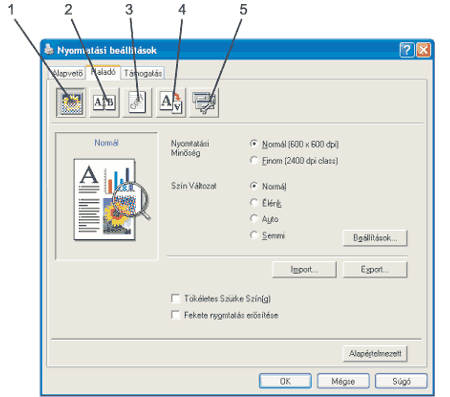The height and width of the screenshot is (397, 450).
Task: Click the printer icon in title bar
Action: point(49,49)
